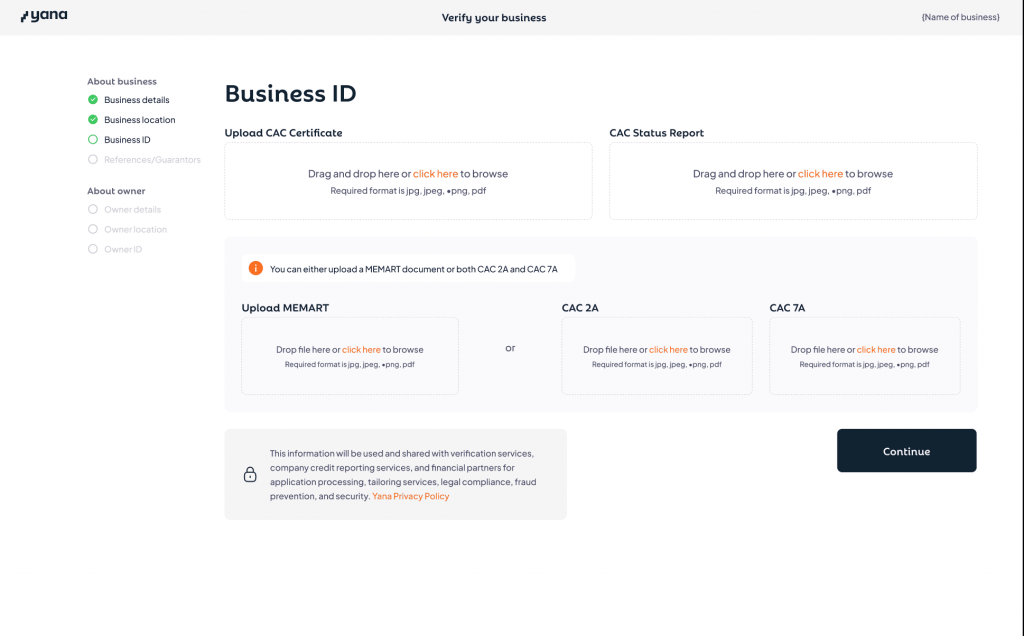Click green checkmark next to Business details
This screenshot has height=636, width=1024.
click(x=93, y=100)
